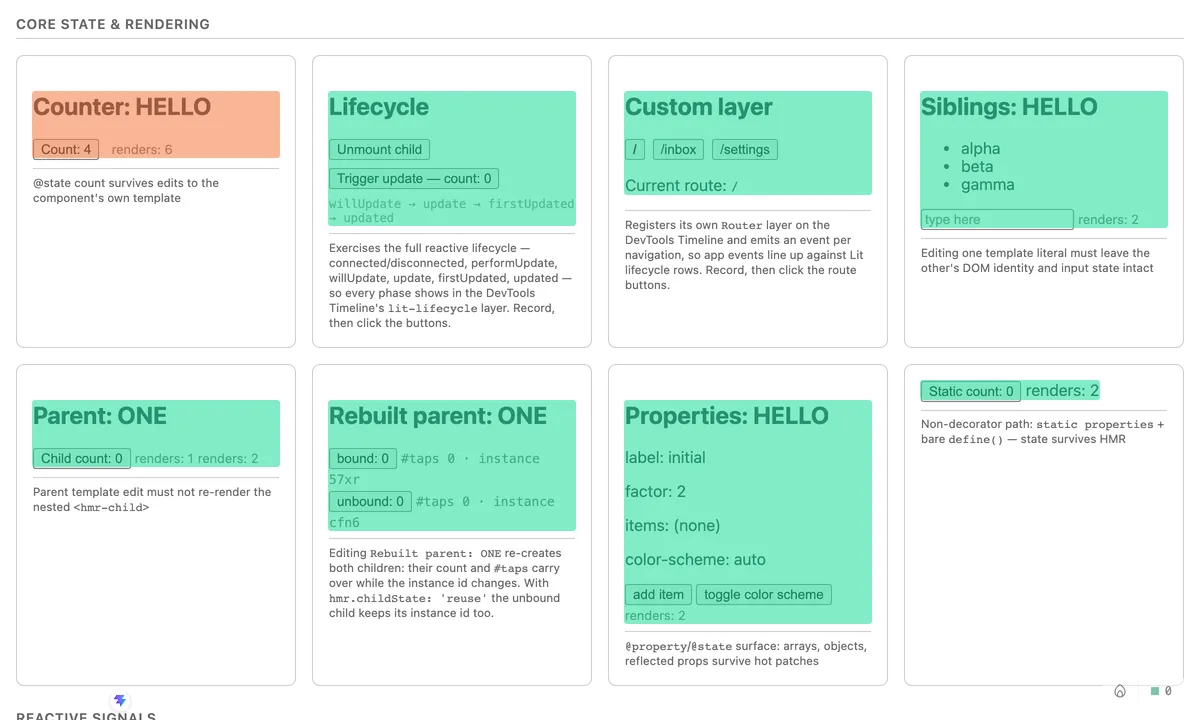This screenshot has width=1200, height=720.
Task: Increment the Child count button
Action: tap(82, 458)
